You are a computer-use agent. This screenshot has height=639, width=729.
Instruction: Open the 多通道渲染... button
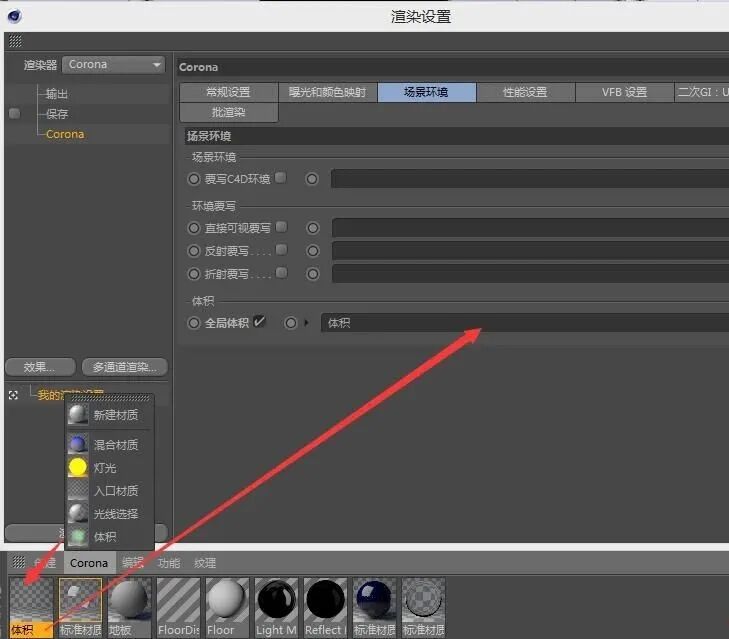(125, 367)
